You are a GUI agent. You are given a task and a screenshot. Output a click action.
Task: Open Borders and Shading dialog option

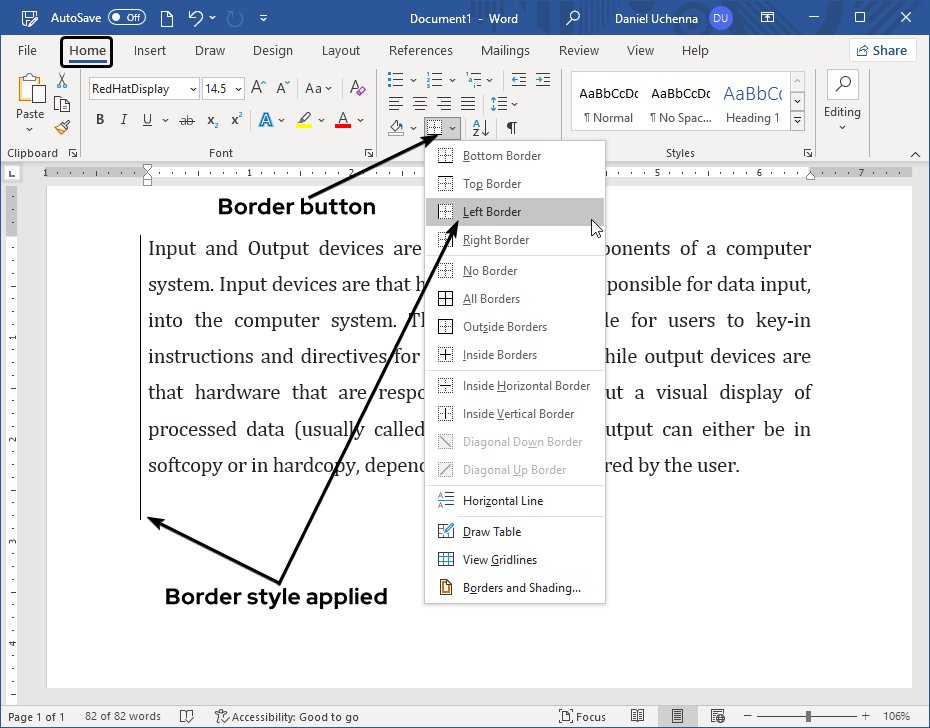point(520,588)
